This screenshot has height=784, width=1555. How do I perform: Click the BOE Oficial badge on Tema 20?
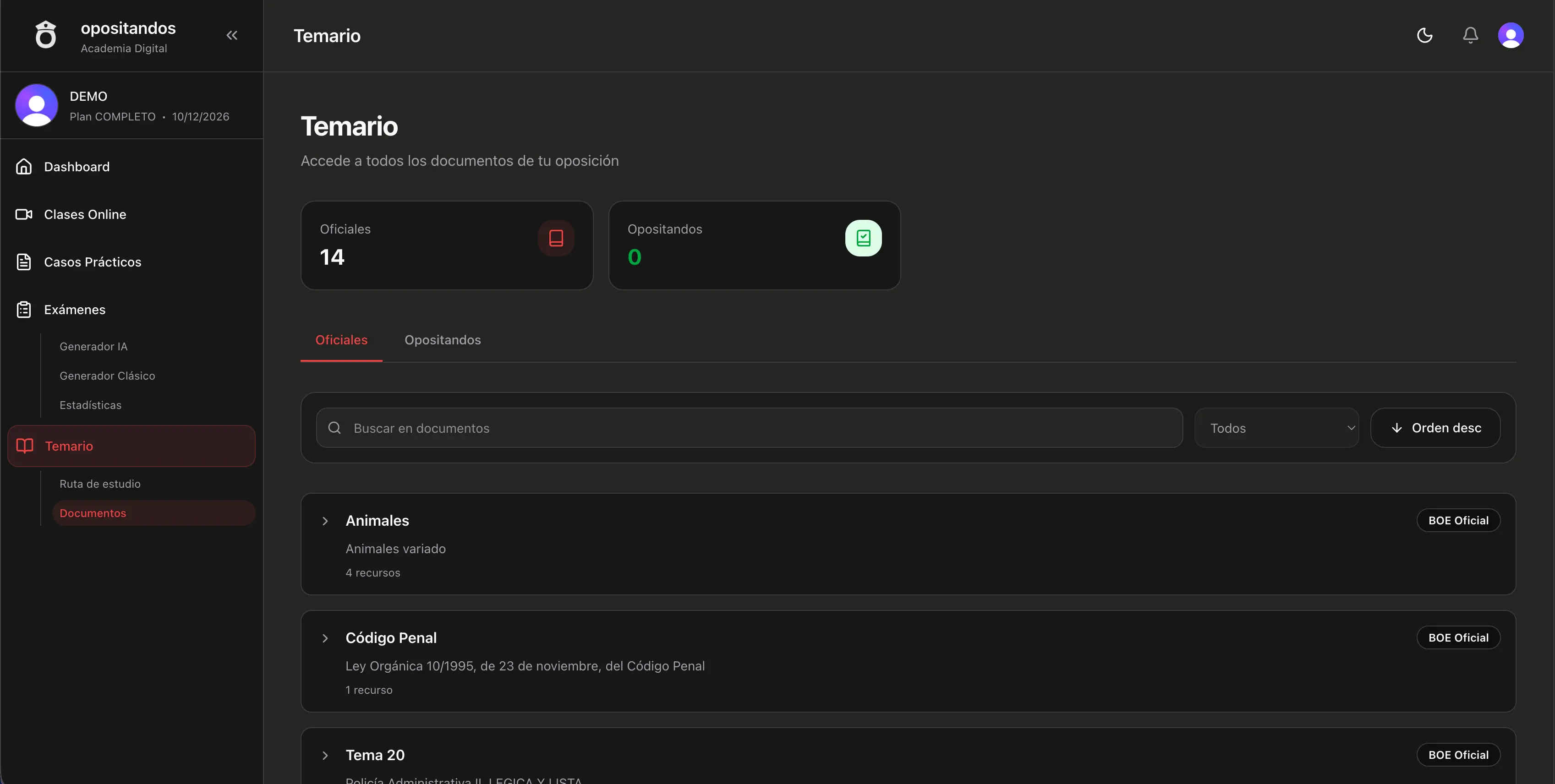1458,754
